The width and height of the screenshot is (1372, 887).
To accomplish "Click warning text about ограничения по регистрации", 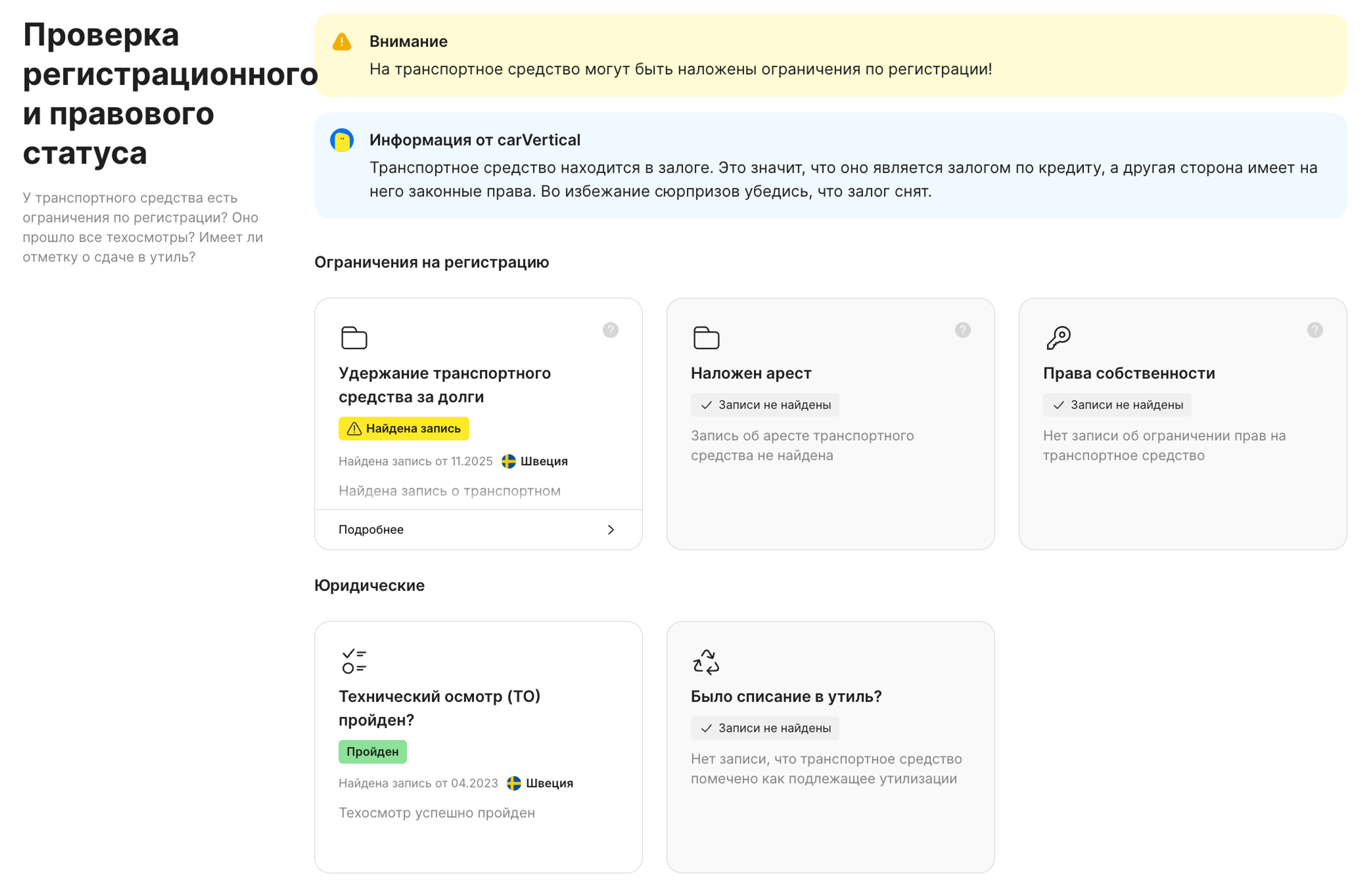I will pyautogui.click(x=680, y=69).
